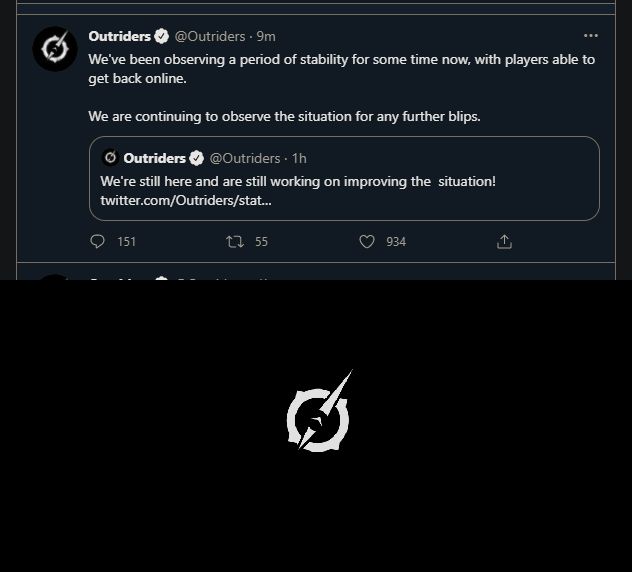
Task: Open the quoted tweet's 1h timestamp
Action: tap(299, 158)
